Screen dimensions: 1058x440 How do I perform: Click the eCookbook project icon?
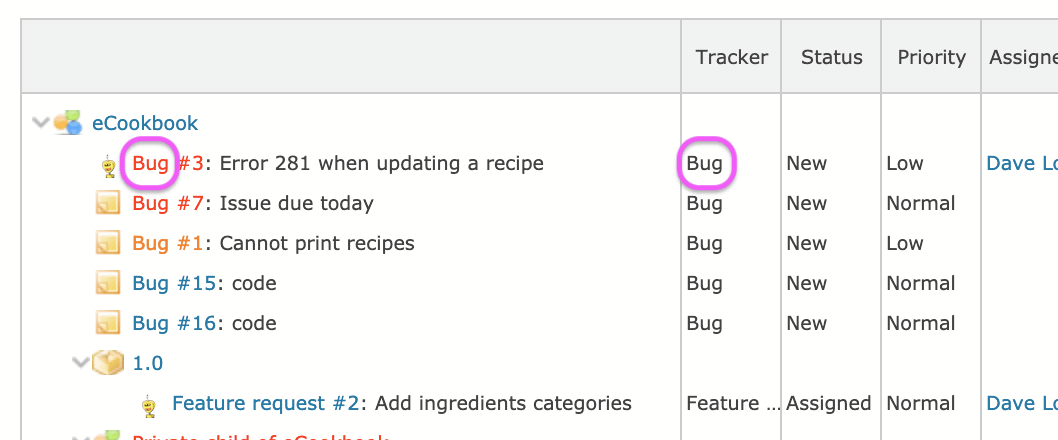pos(68,123)
